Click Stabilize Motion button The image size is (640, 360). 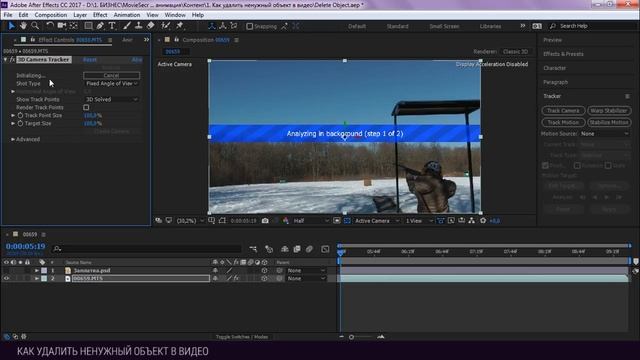(x=609, y=122)
